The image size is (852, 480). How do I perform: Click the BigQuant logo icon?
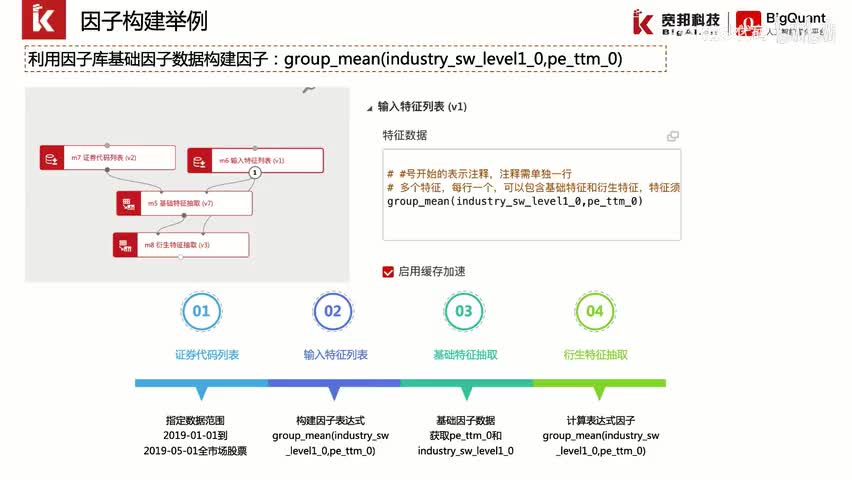click(x=748, y=23)
